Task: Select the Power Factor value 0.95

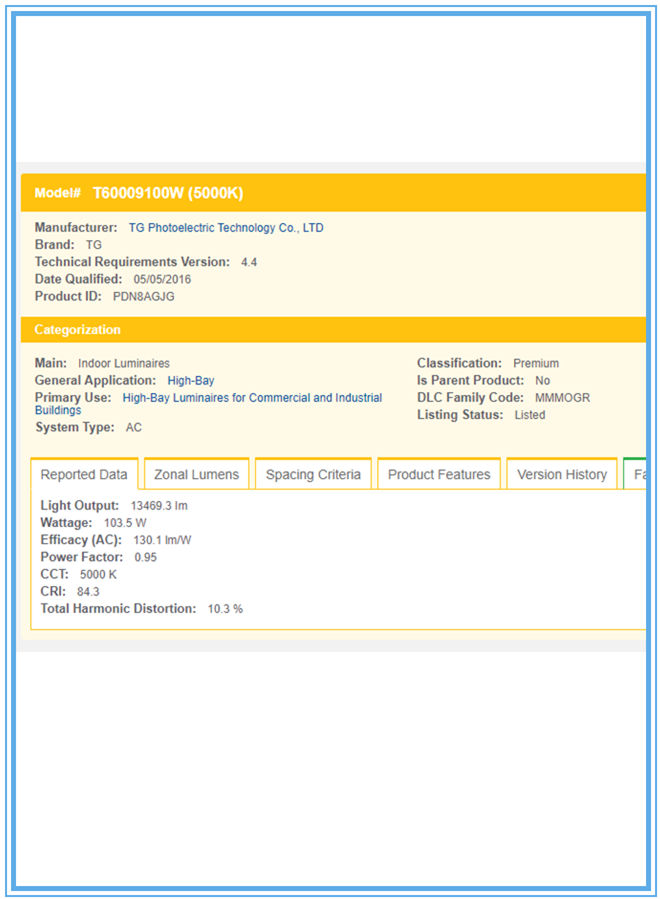Action: tap(146, 557)
